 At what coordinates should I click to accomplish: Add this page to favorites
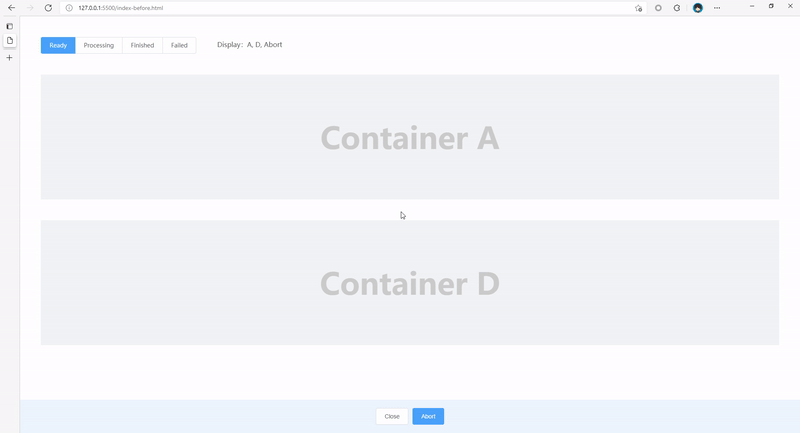tap(638, 8)
